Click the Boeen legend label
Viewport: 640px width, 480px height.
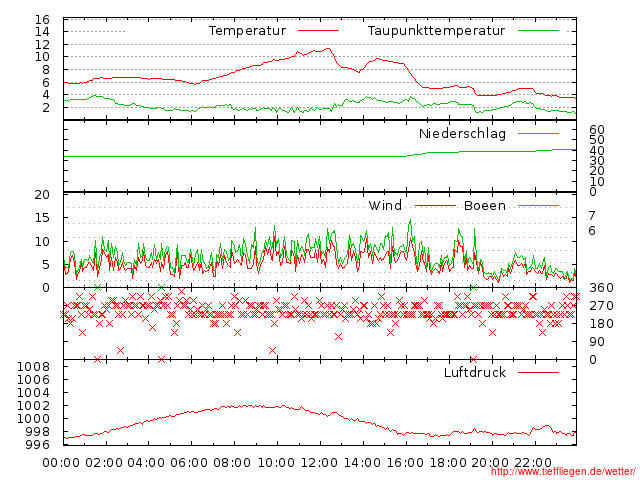(x=485, y=205)
